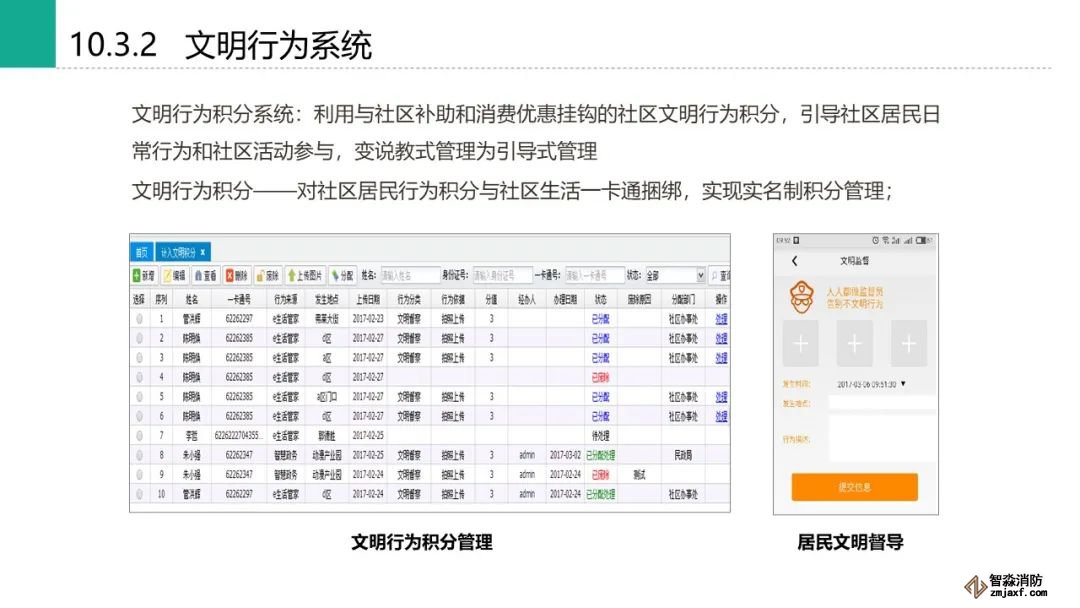Select the radio button for row 1

click(140, 319)
